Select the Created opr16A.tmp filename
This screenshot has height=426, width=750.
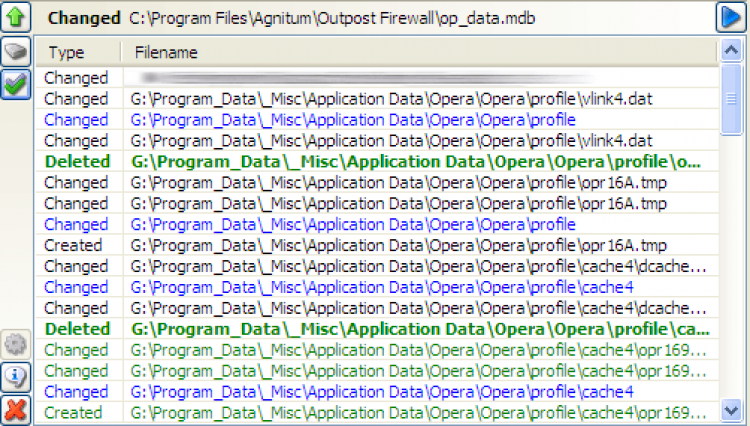pyautogui.click(x=398, y=245)
